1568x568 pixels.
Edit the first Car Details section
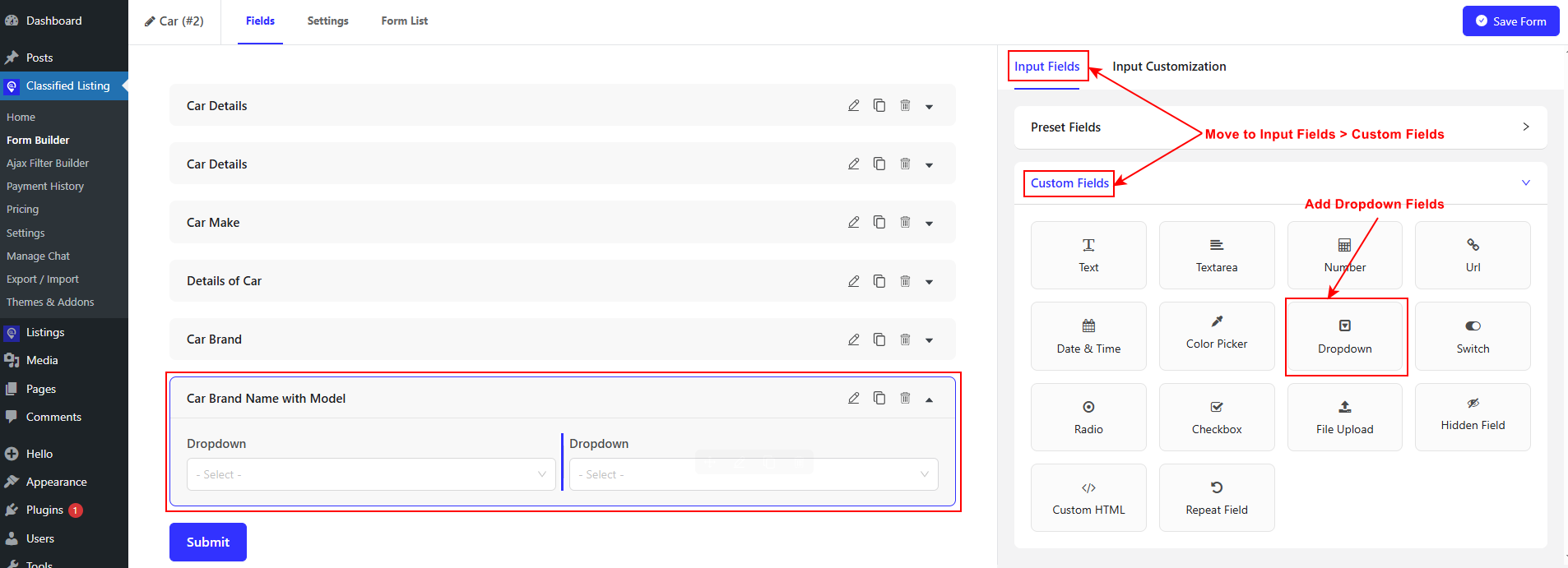coord(854,105)
